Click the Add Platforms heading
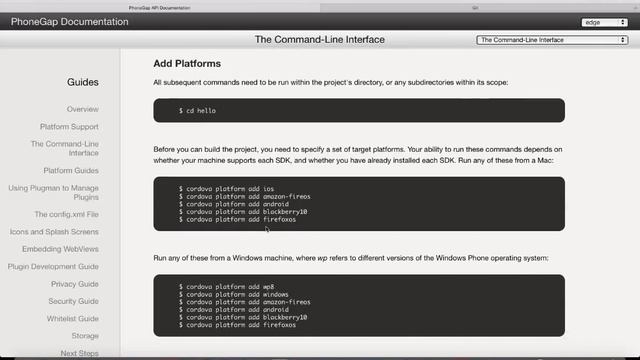Image resolution: width=640 pixels, height=360 pixels. pyautogui.click(x=187, y=64)
